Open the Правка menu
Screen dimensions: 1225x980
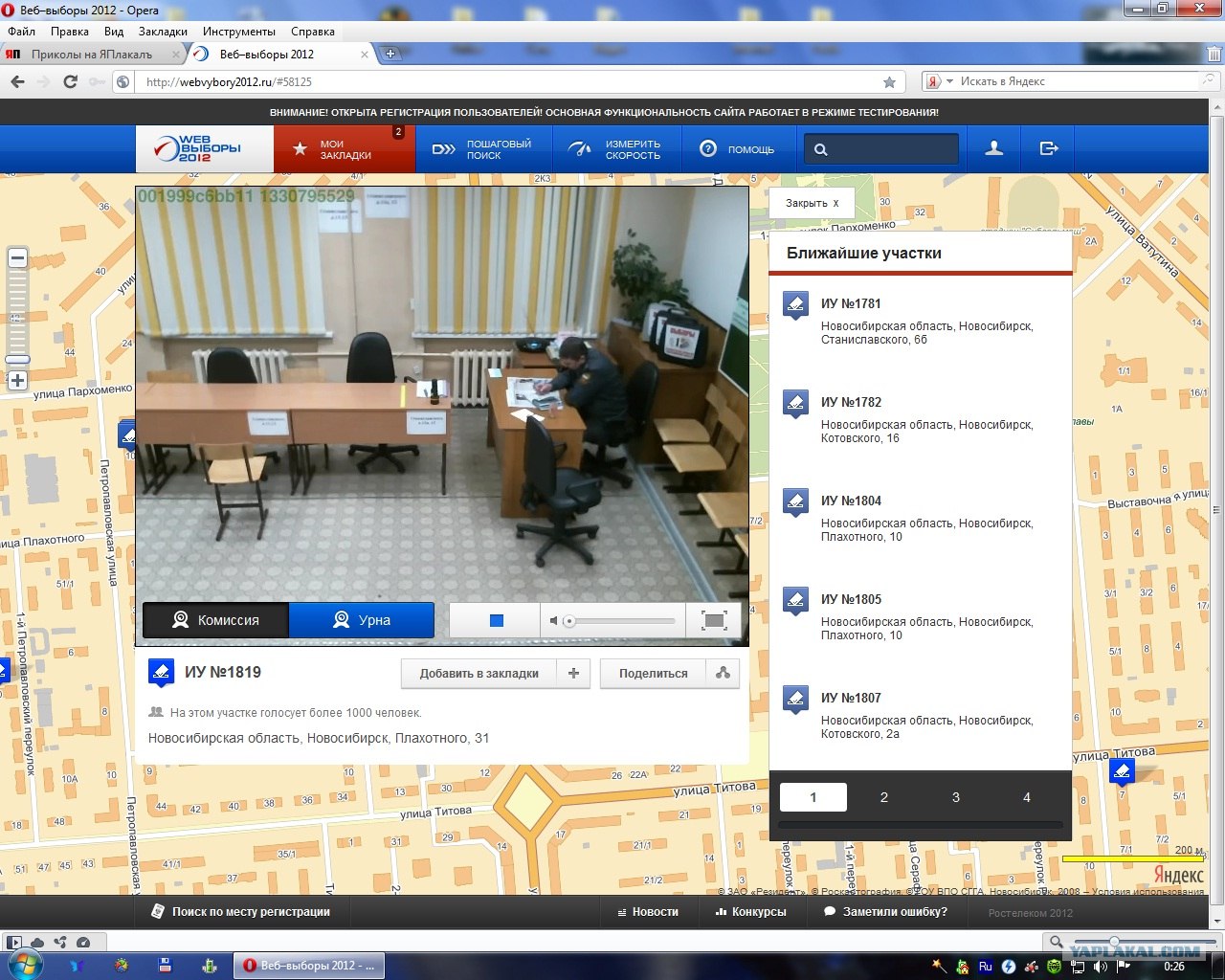coord(70,32)
